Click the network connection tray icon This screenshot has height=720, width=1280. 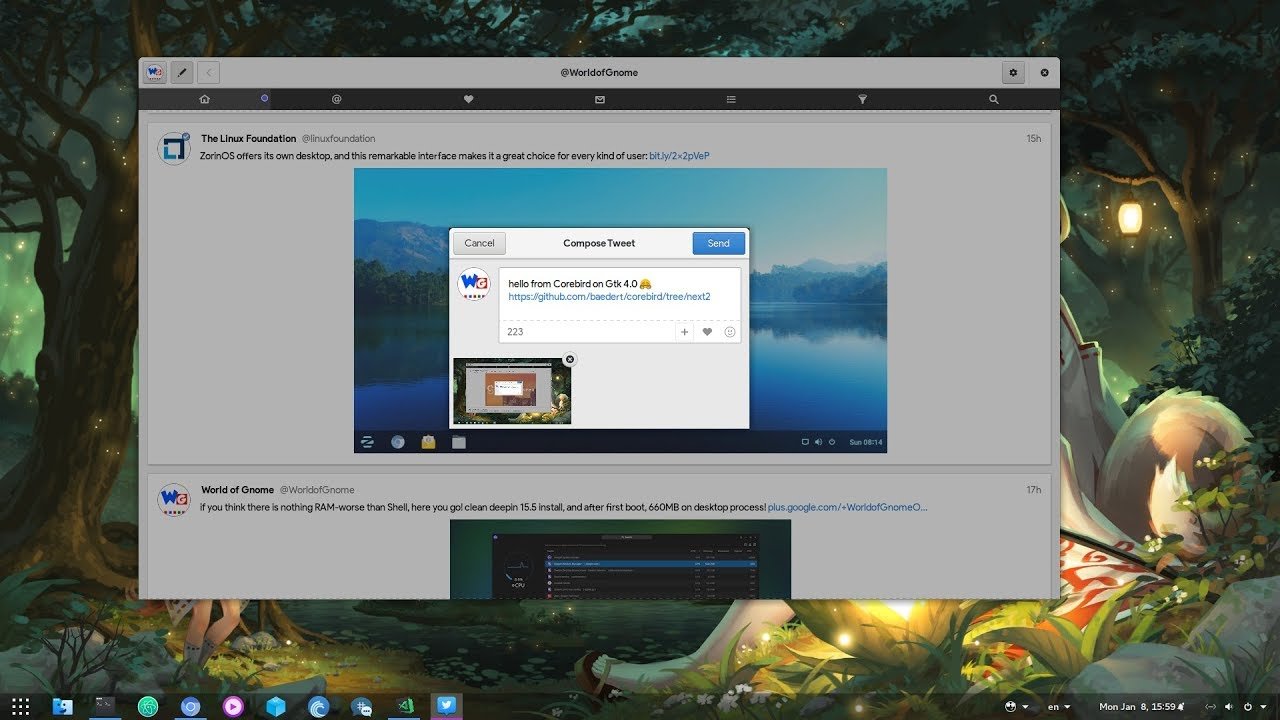pyautogui.click(x=1211, y=706)
